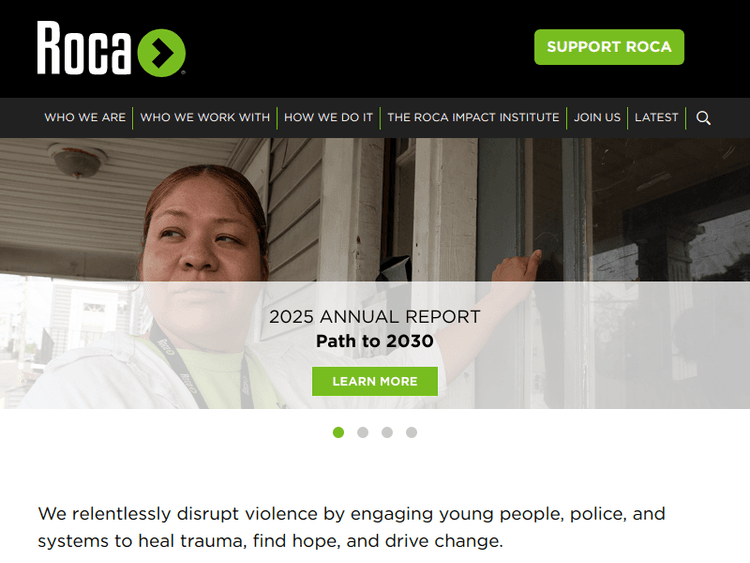Click the translucent slide caption overlay
Image resolution: width=750 pixels, height=563 pixels.
coord(375,345)
